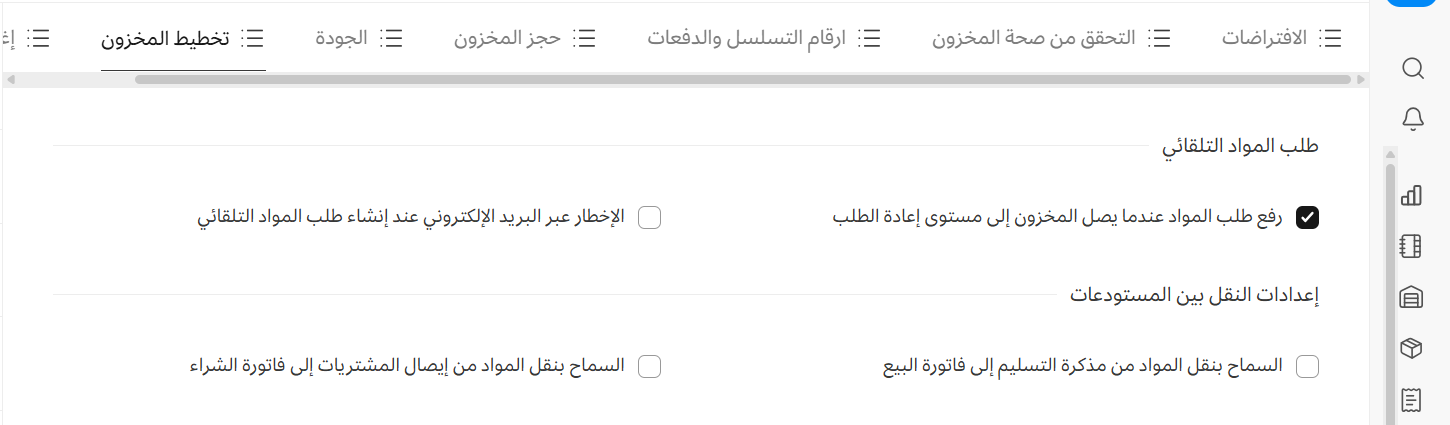Open the notebook icon in sidebar

(x=1411, y=246)
